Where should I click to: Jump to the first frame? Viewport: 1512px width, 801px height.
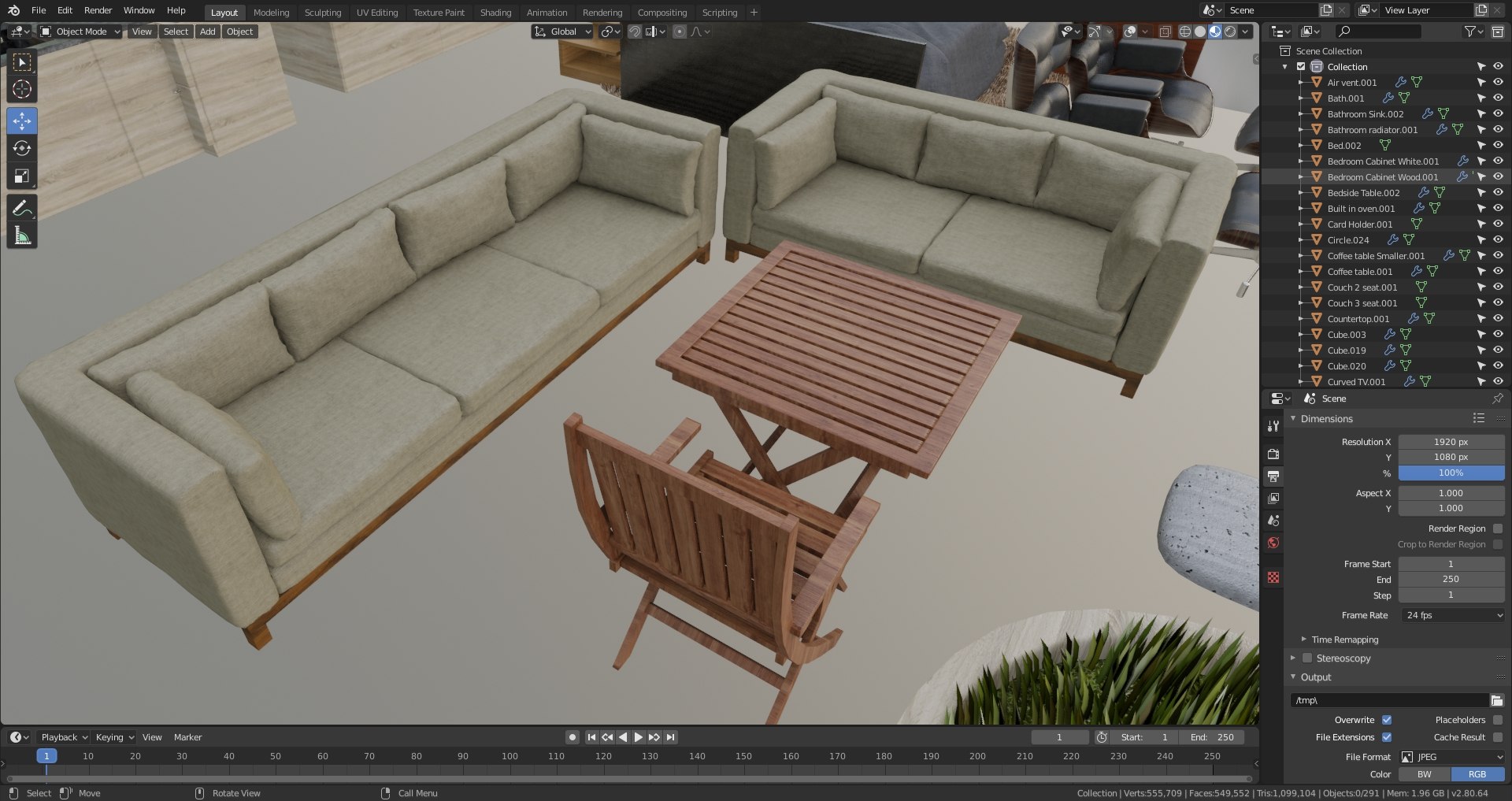[591, 737]
